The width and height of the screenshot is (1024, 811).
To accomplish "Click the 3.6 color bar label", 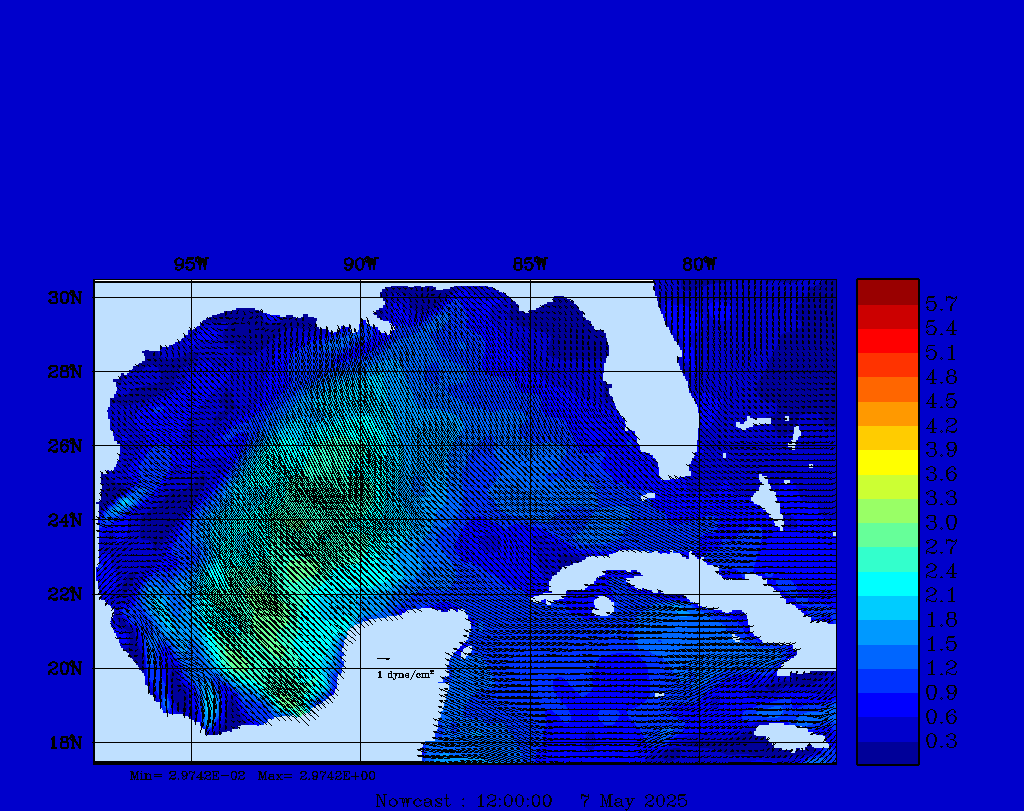I will pyautogui.click(x=941, y=475).
